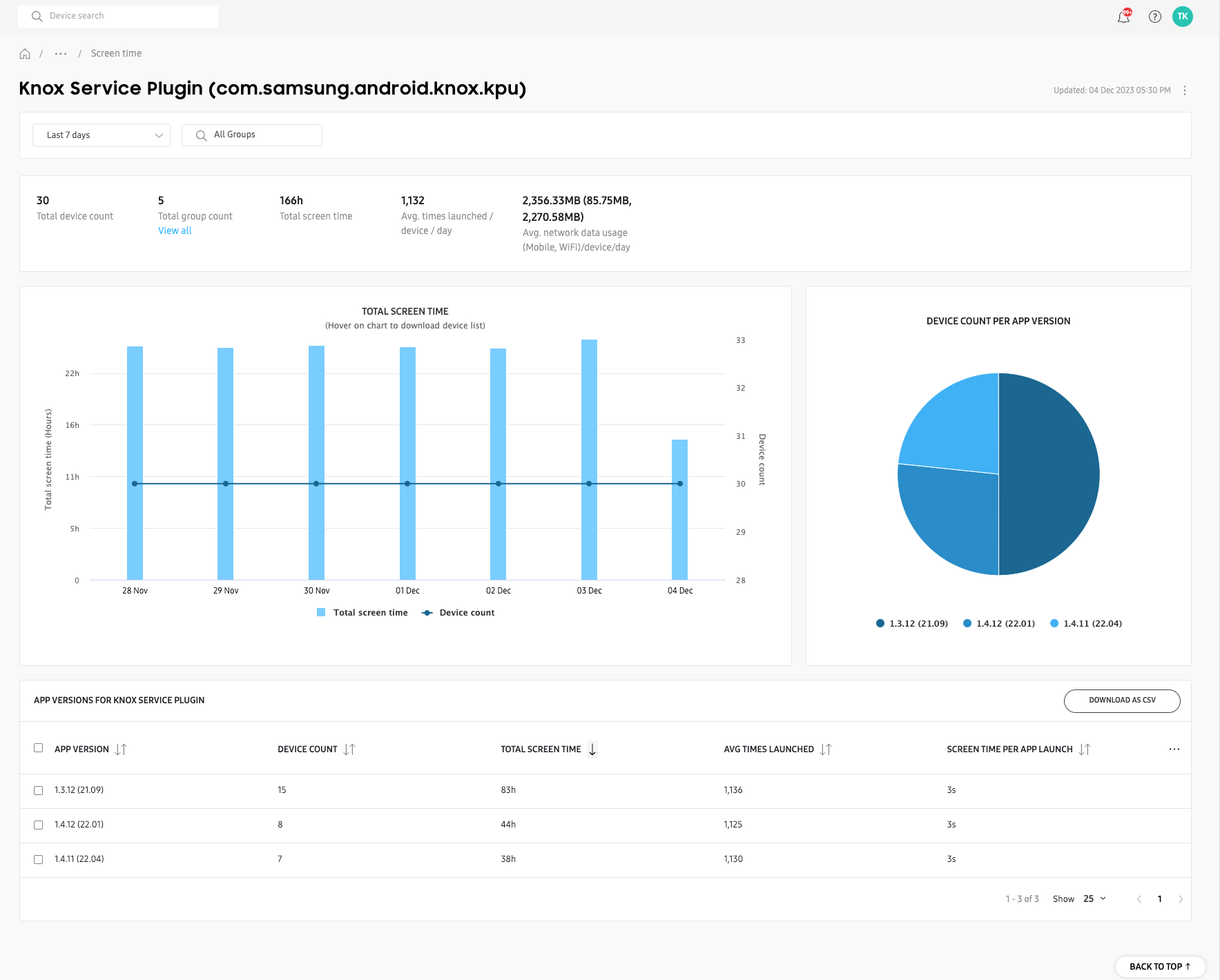Click the 1.4.12 (22.01) version text

coord(79,825)
